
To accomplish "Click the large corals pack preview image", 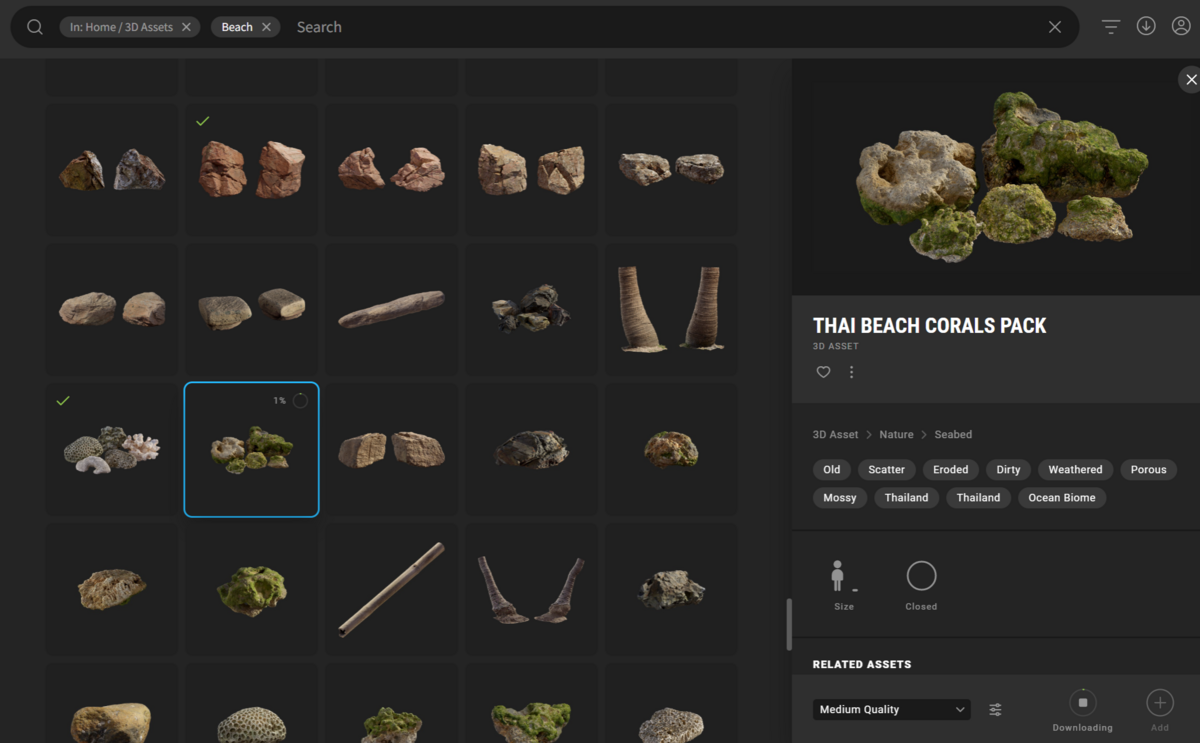I will pyautogui.click(x=1000, y=178).
